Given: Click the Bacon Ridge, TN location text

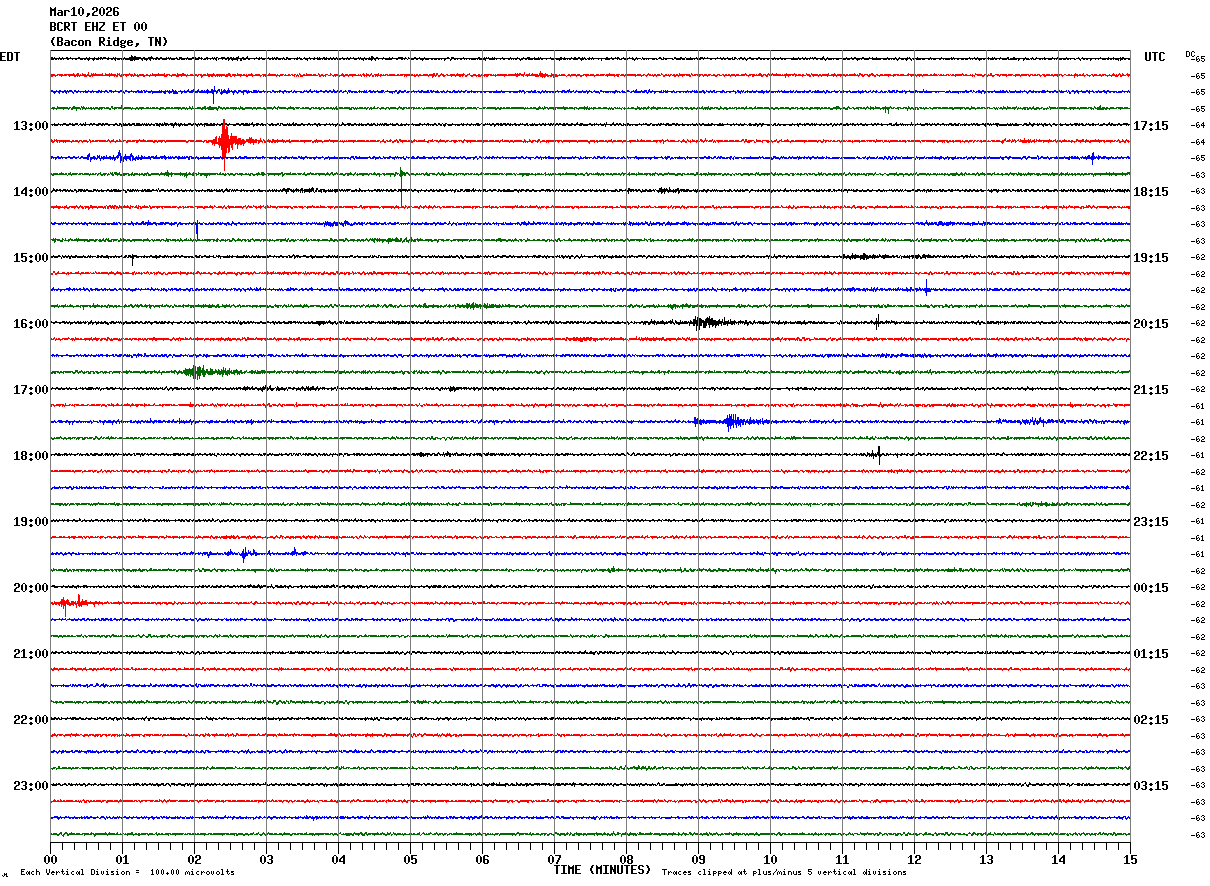Looking at the screenshot, I should [109, 42].
